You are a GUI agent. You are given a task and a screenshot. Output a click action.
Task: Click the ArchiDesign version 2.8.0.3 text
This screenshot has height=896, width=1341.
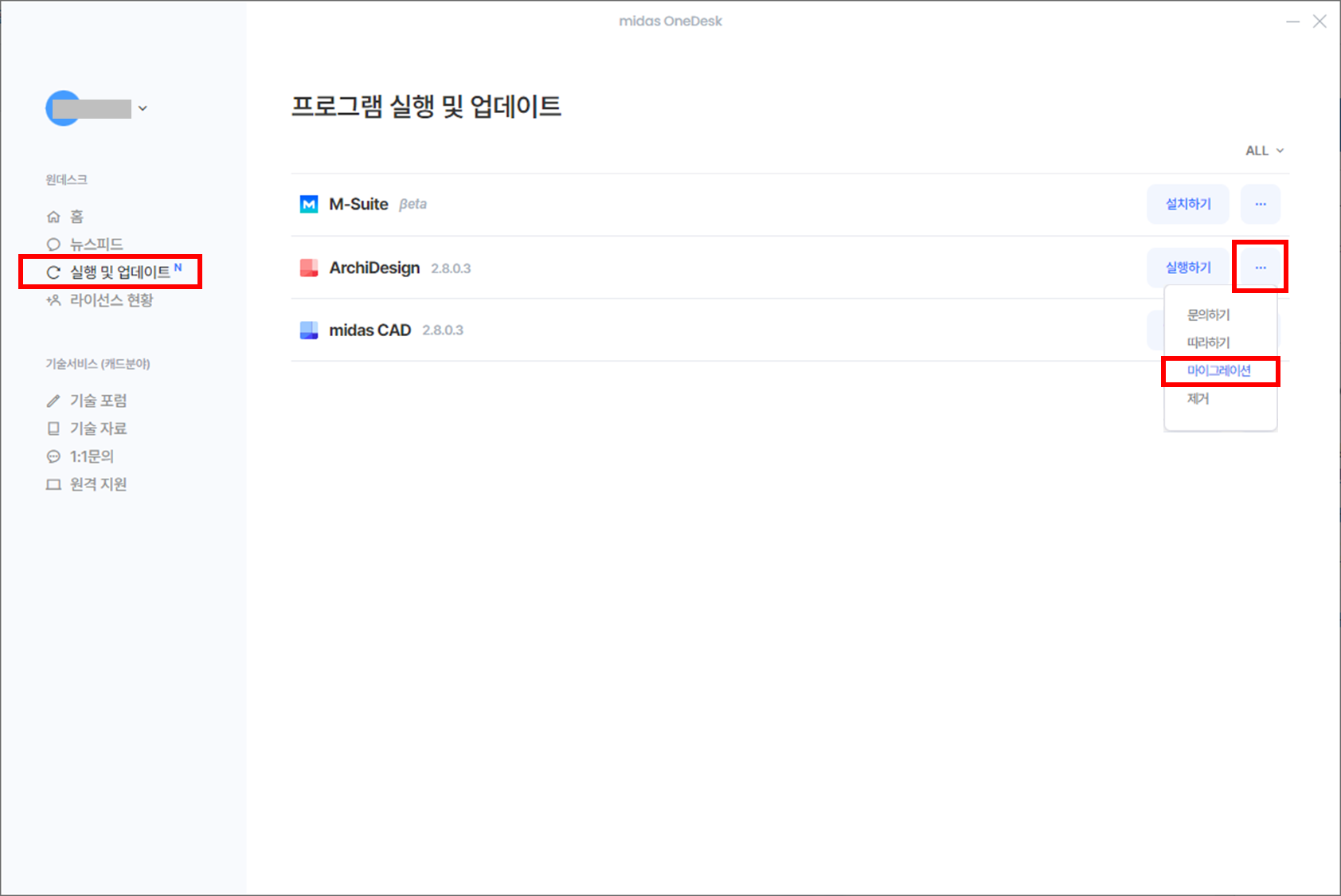click(451, 269)
